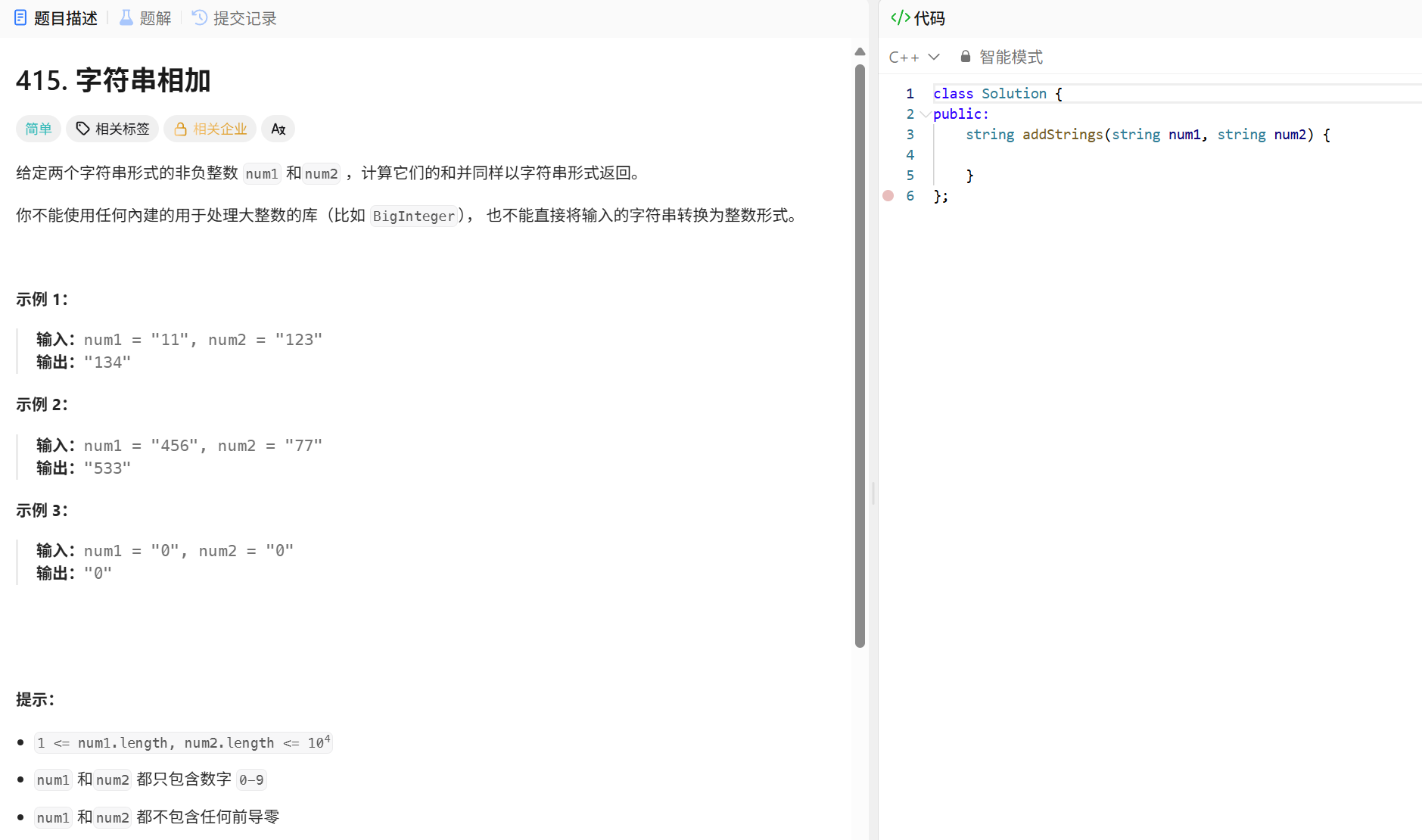Open the 题目描述 tab
The height and width of the screenshot is (840, 1422).
[x=56, y=18]
